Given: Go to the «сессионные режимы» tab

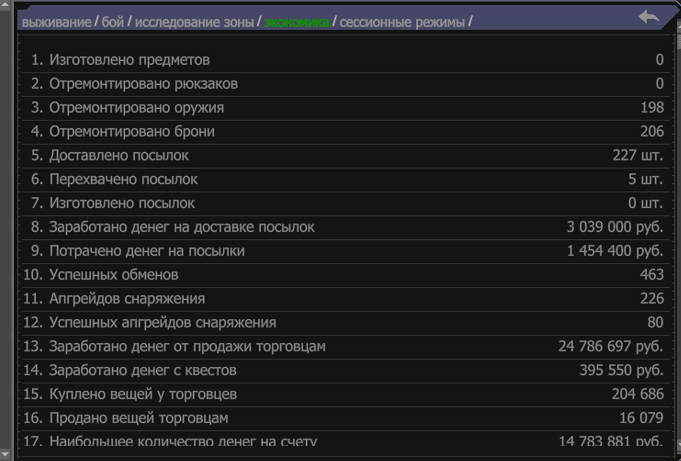Looking at the screenshot, I should coord(402,21).
